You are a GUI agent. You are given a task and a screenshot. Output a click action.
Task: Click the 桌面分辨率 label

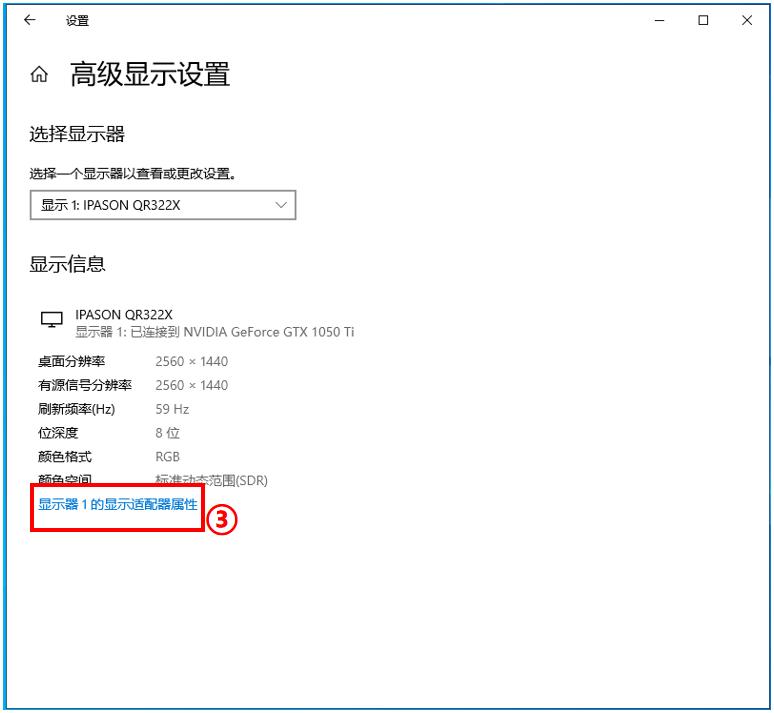point(71,361)
